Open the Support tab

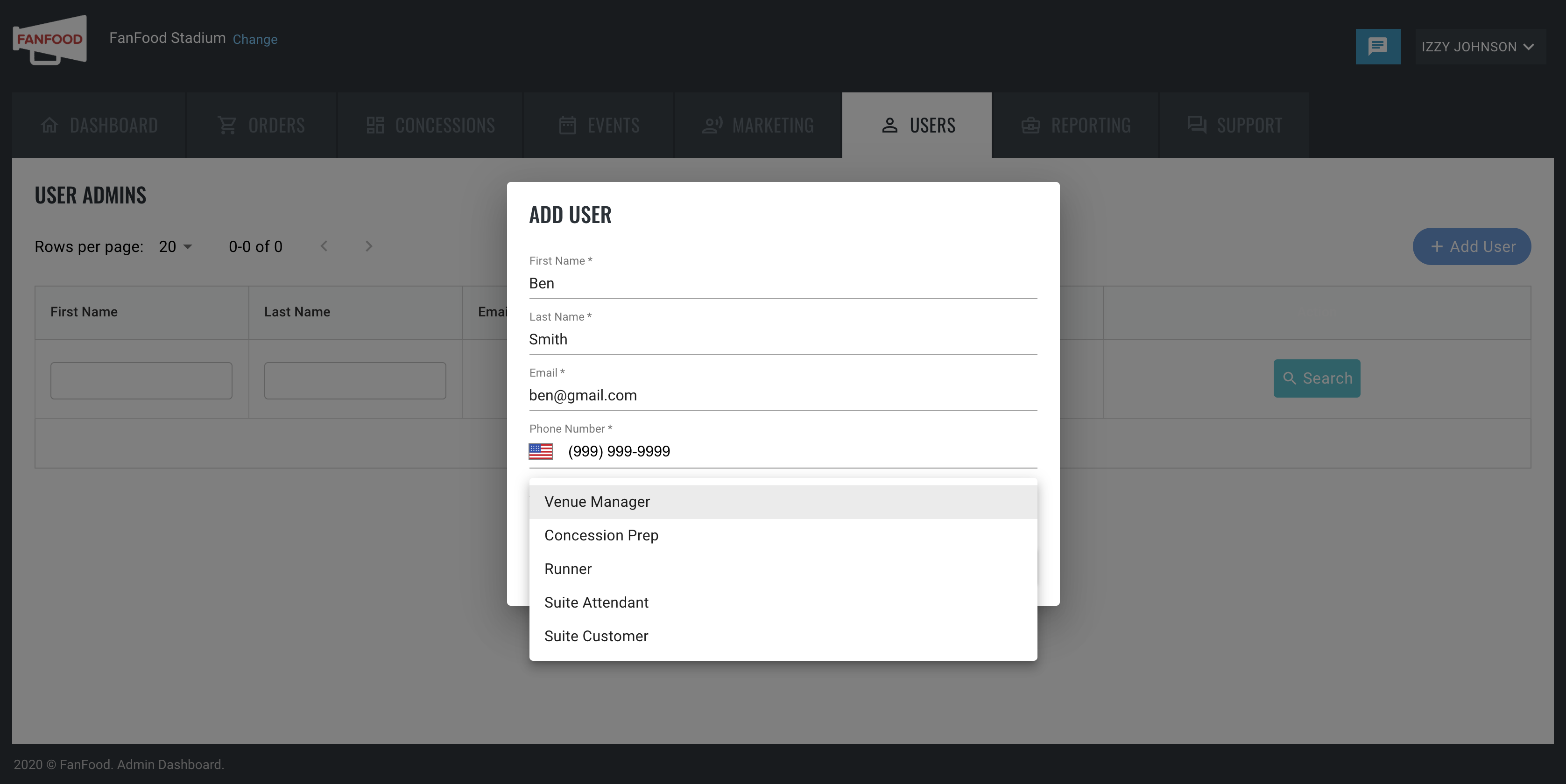1234,125
